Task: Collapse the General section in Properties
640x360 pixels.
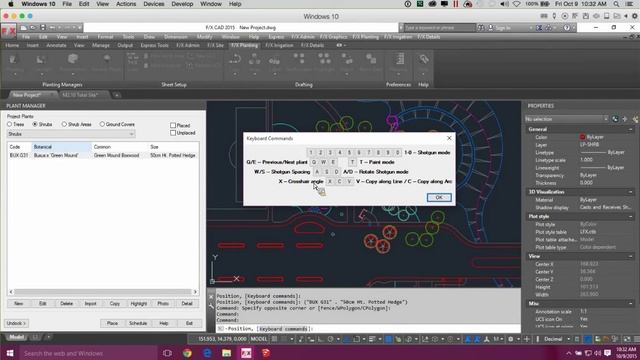Action: (x=631, y=129)
